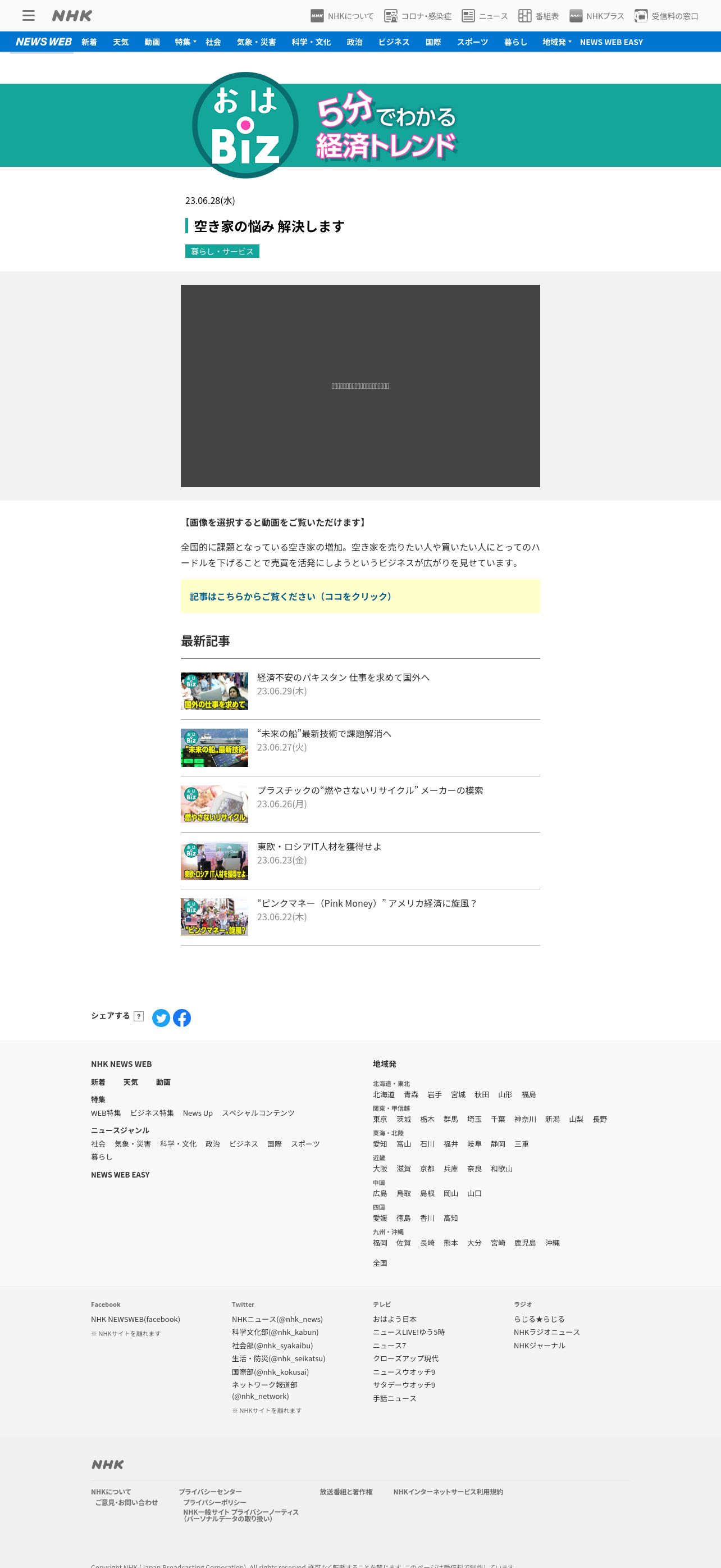This screenshot has width=721, height=1568.
Task: Open 東欧・ロシアIT人材を獲得せよ title
Action: [320, 847]
